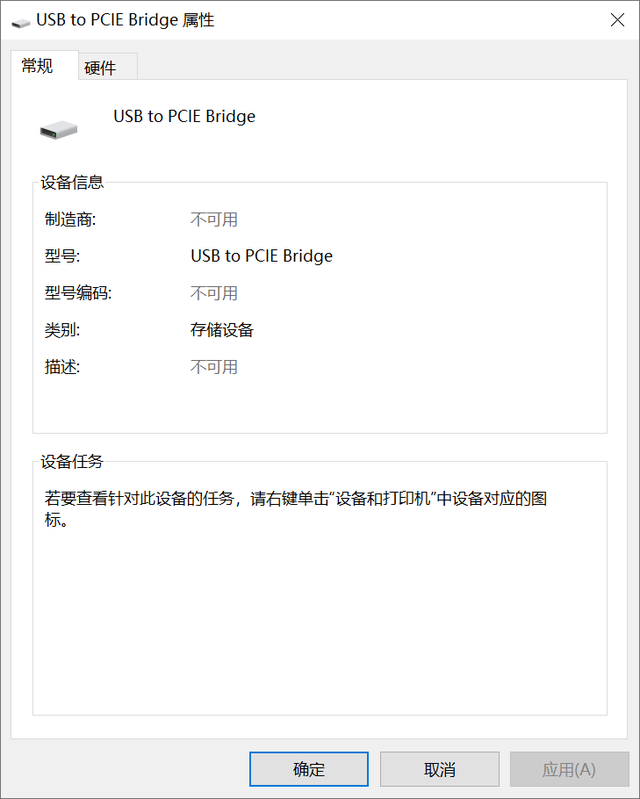Image resolution: width=640 pixels, height=799 pixels.
Task: Click 不可用 value beside 制造商
Action: coord(214,220)
